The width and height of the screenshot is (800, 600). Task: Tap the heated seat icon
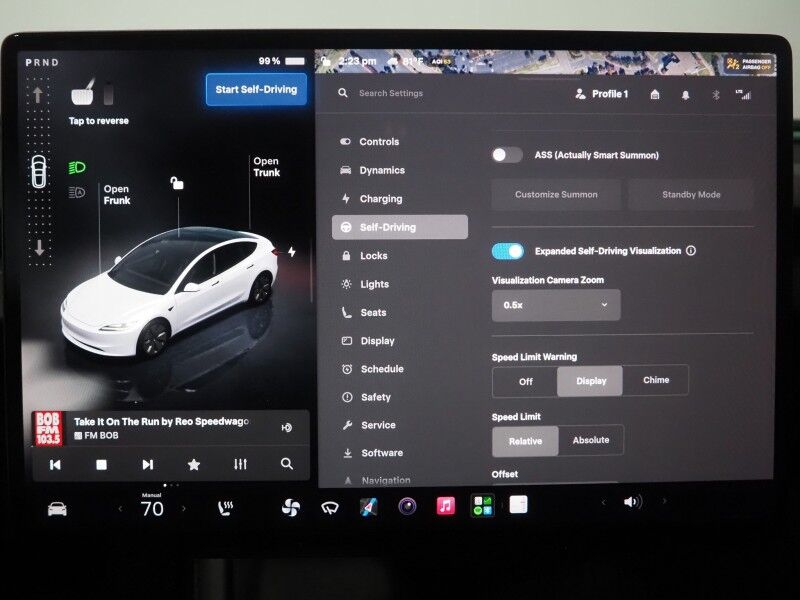point(225,508)
